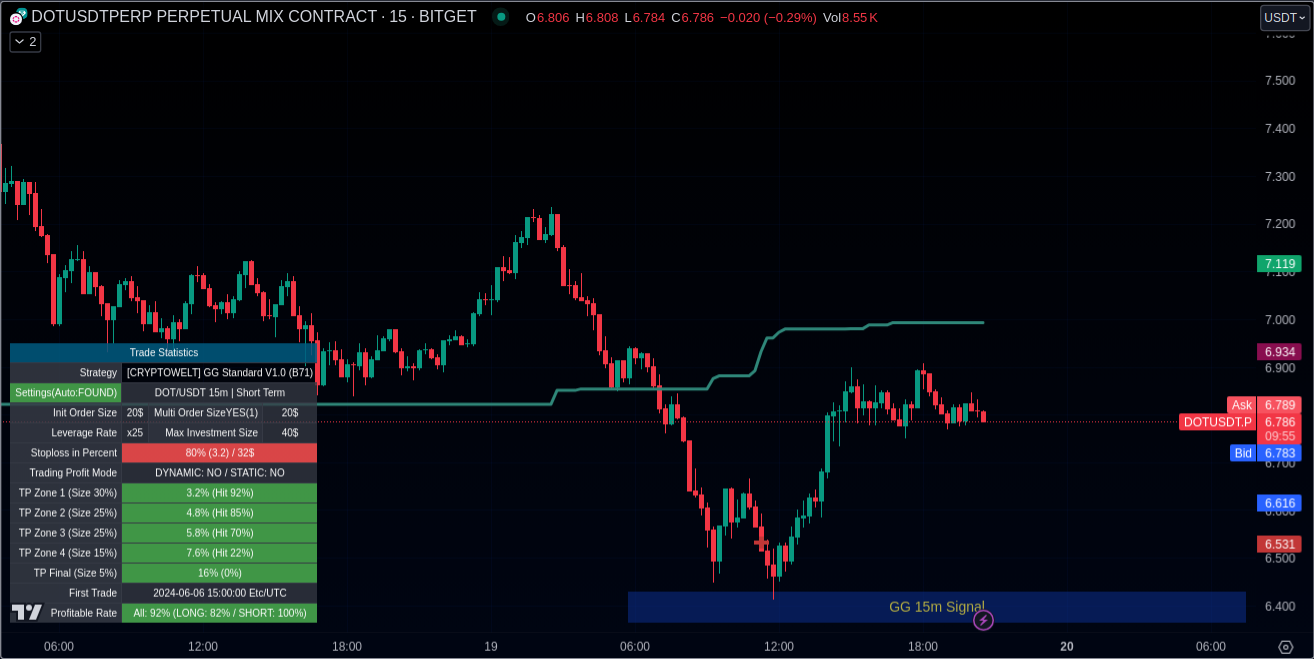Click the red 6.531 price label
Screen dimensions: 1314x659
(x=1279, y=544)
